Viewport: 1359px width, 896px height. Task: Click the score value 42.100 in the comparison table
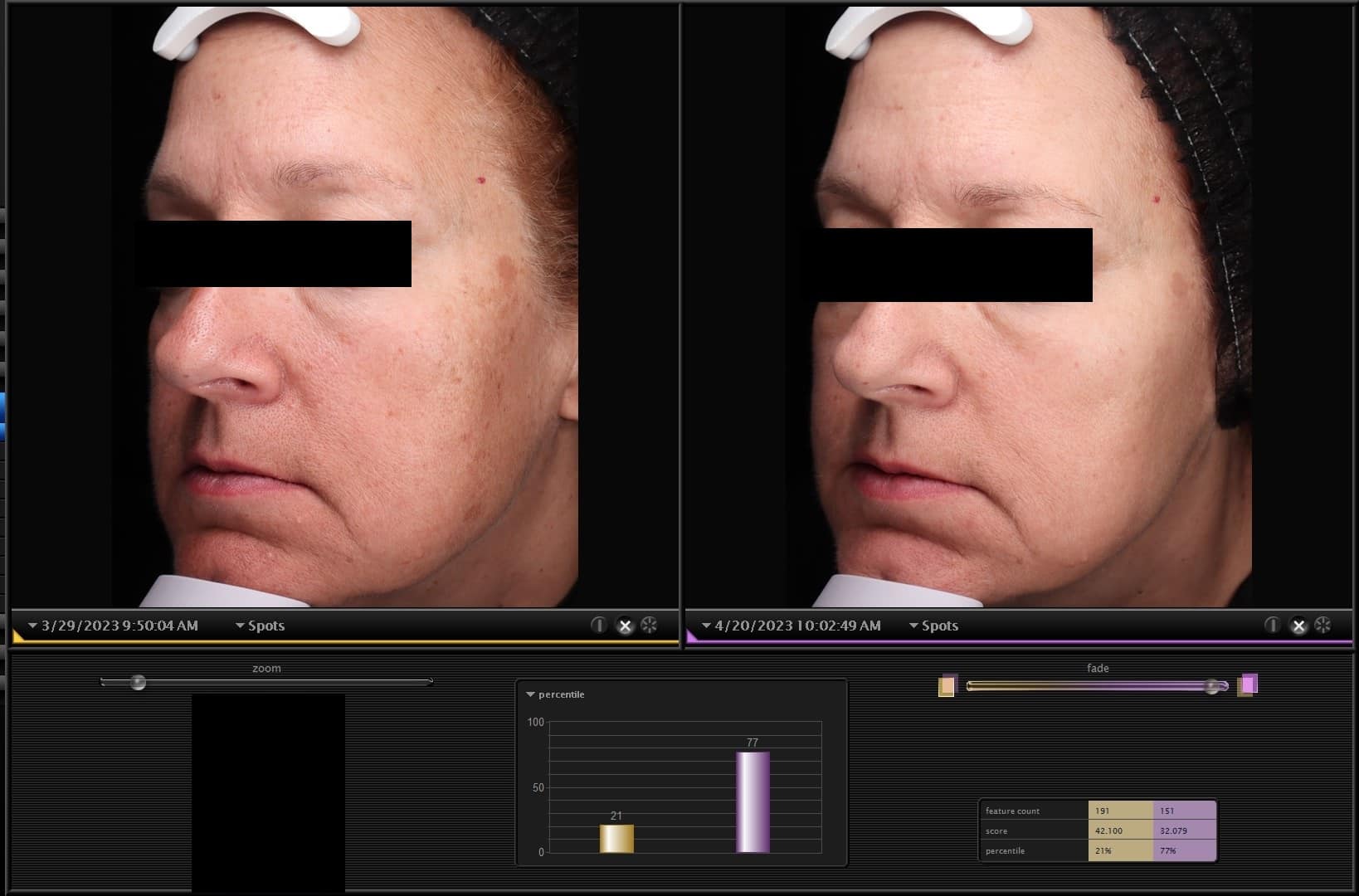click(x=1108, y=830)
